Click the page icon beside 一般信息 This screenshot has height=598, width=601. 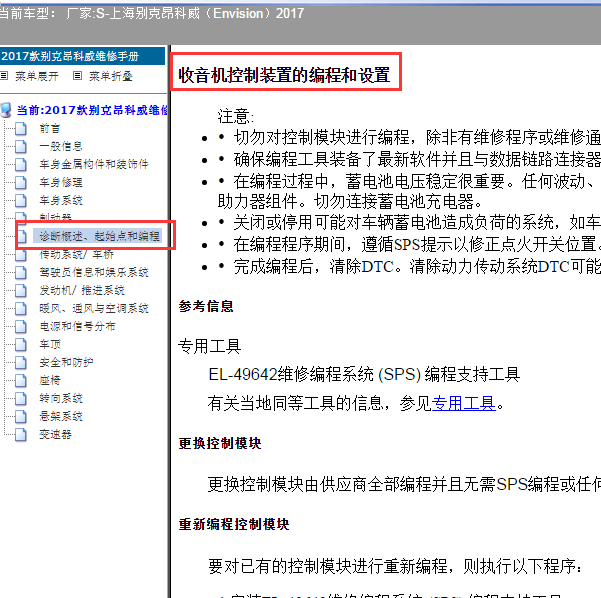pyautogui.click(x=21, y=146)
